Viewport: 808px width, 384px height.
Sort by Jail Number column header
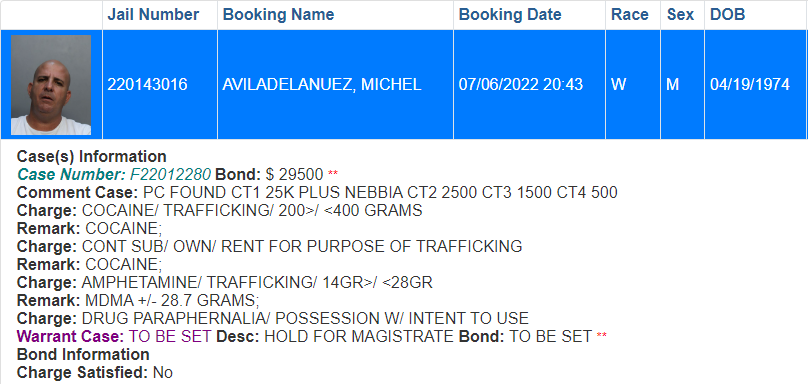pos(153,14)
